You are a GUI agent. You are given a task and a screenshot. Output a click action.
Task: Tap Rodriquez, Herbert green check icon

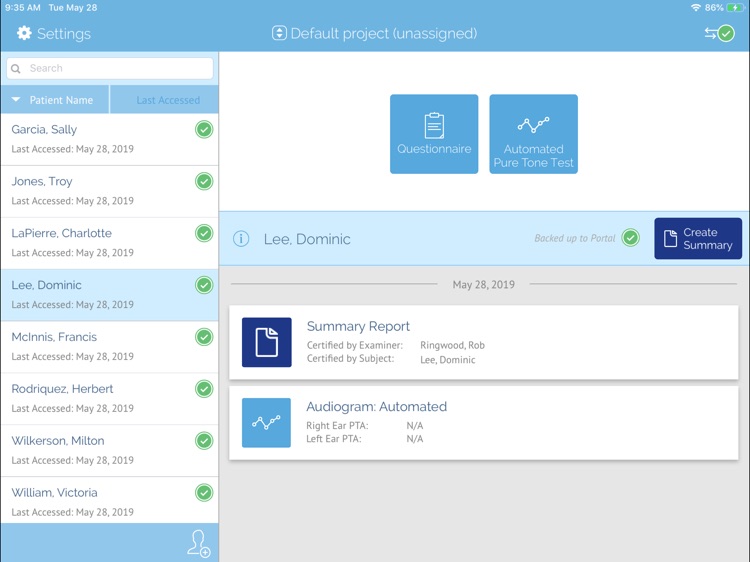tap(204, 389)
